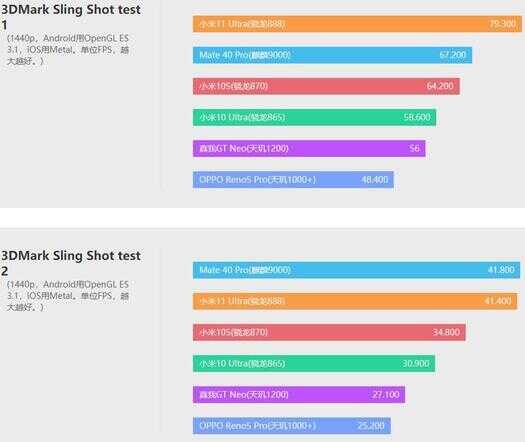Viewport: 525px width, 442px height.
Task: Click the purple GT Neo bar in test 1
Action: pos(309,148)
